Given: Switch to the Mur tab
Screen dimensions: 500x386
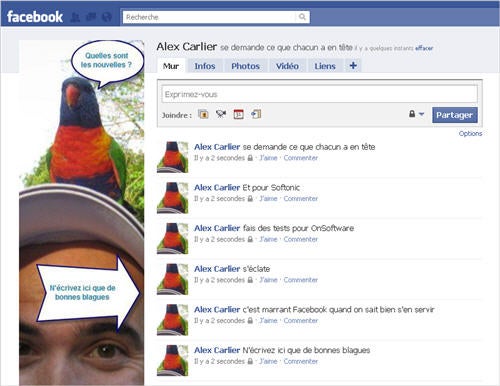Looking at the screenshot, I should click(x=171, y=66).
